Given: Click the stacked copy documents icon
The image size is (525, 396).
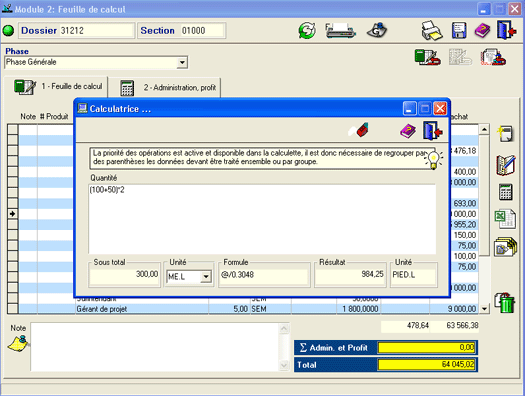Looking at the screenshot, I should (x=505, y=247).
